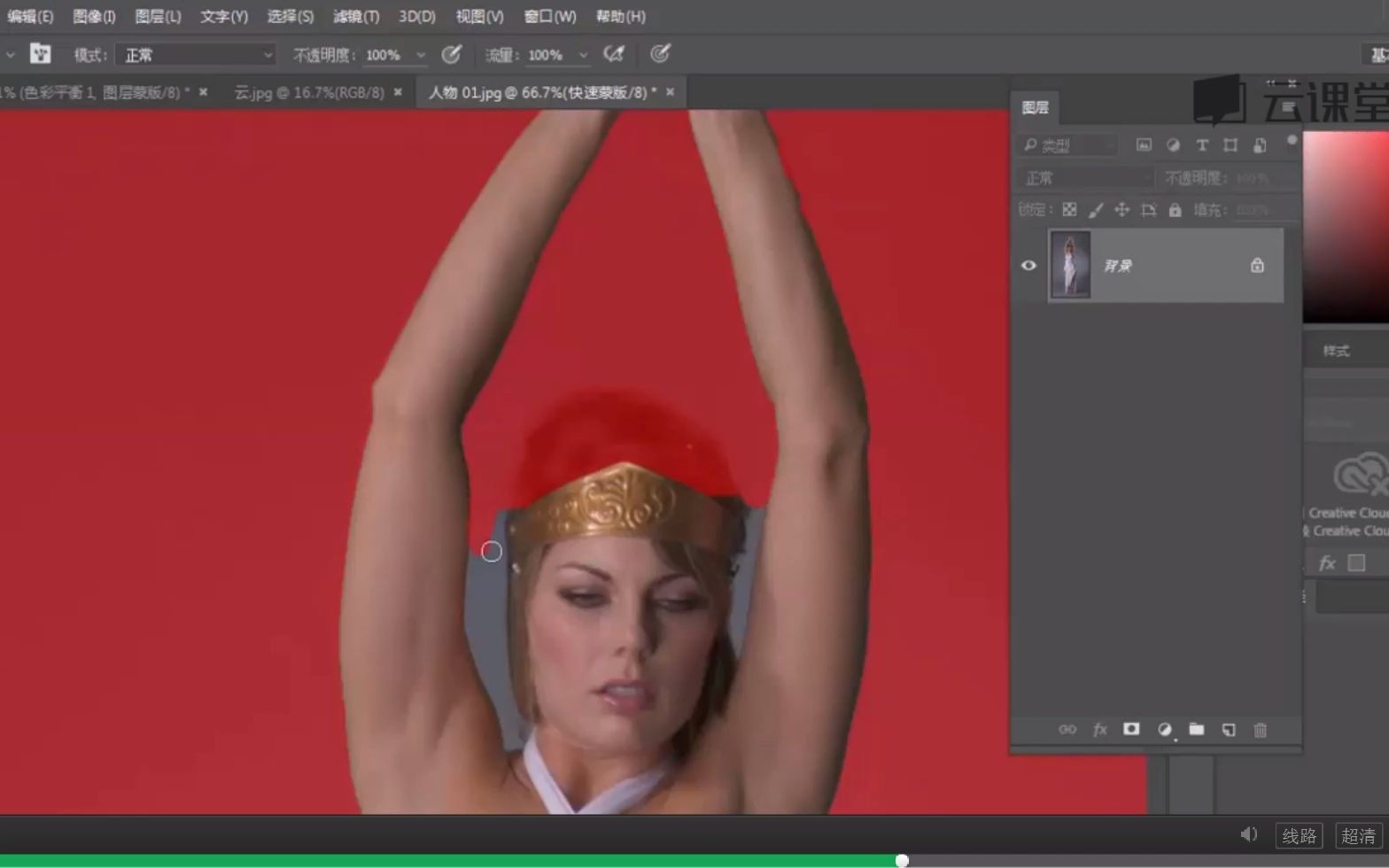Filter layers by adjustment layer icon
Image resolution: width=1389 pixels, height=868 pixels.
pyautogui.click(x=1173, y=145)
